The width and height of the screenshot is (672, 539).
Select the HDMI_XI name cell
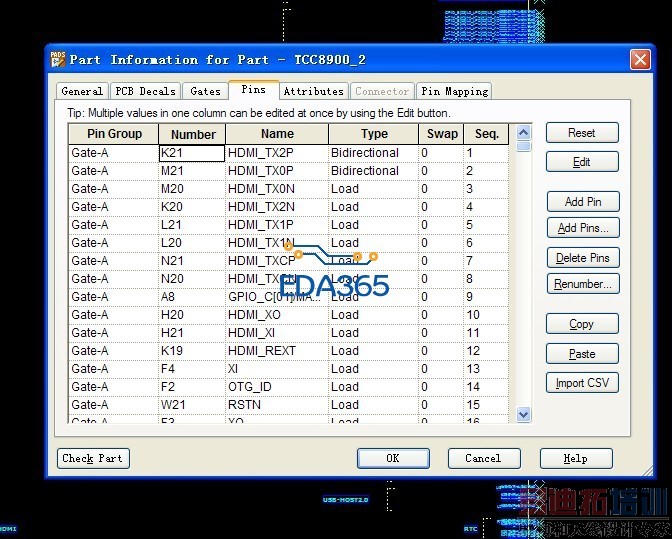click(x=277, y=333)
